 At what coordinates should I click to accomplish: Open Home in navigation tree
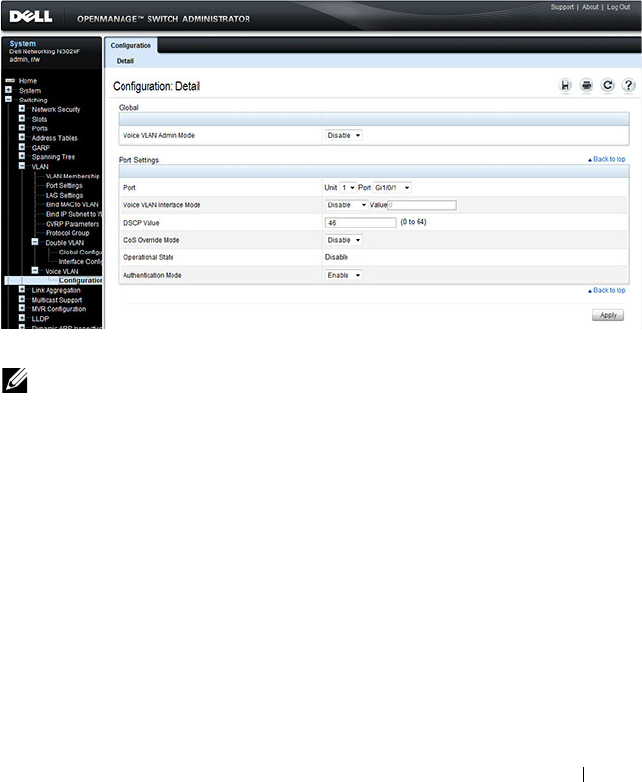[28, 81]
